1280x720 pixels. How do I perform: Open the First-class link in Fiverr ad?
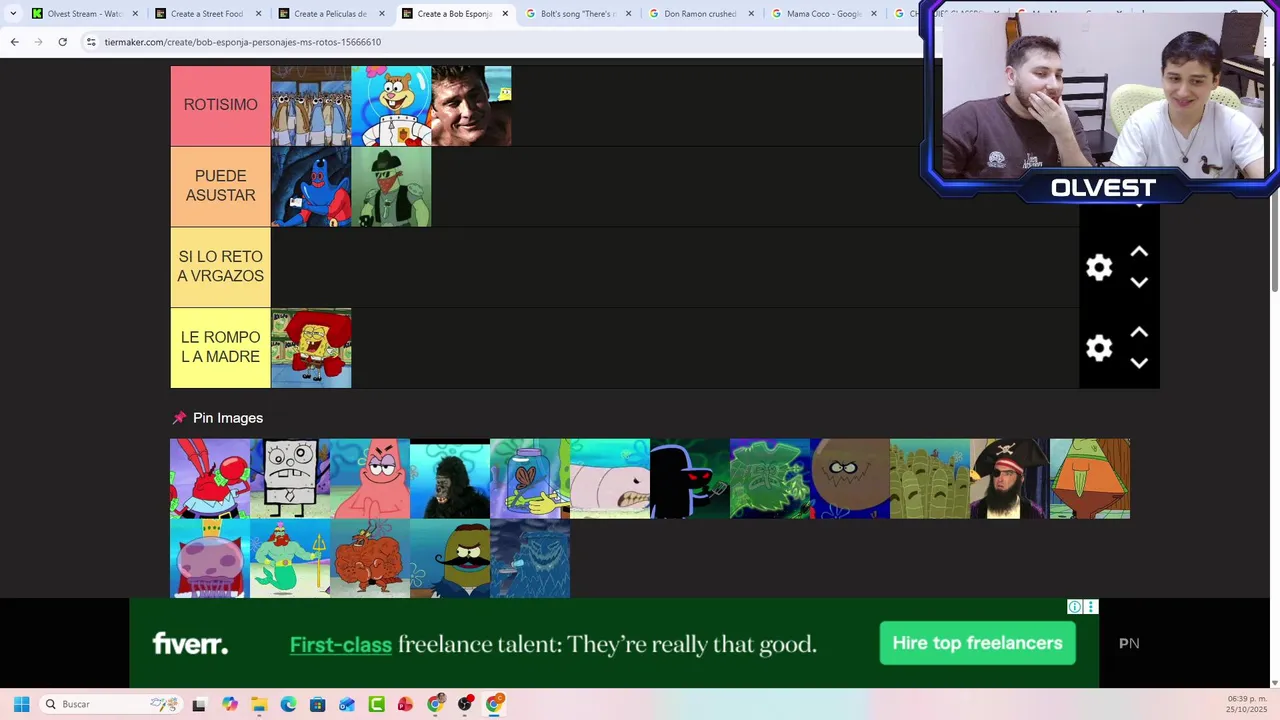pos(340,645)
